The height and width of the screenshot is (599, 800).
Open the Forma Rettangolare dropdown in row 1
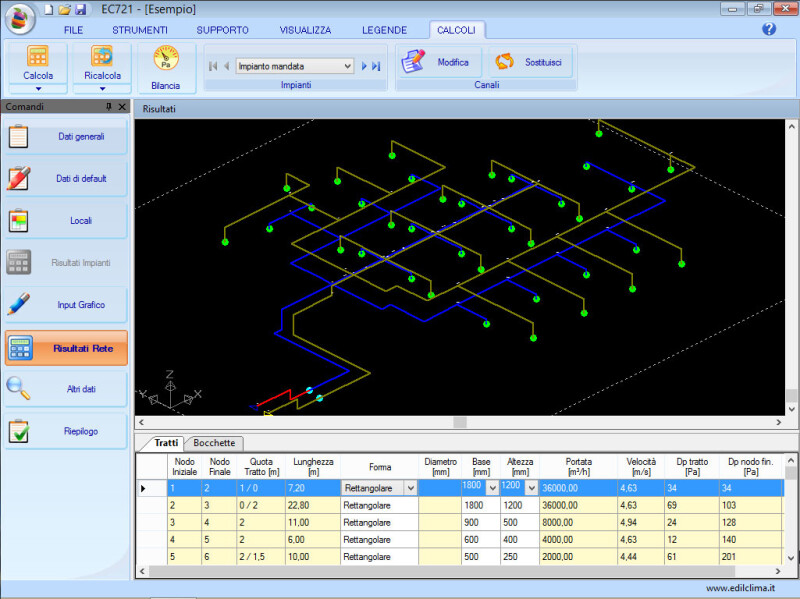[410, 488]
